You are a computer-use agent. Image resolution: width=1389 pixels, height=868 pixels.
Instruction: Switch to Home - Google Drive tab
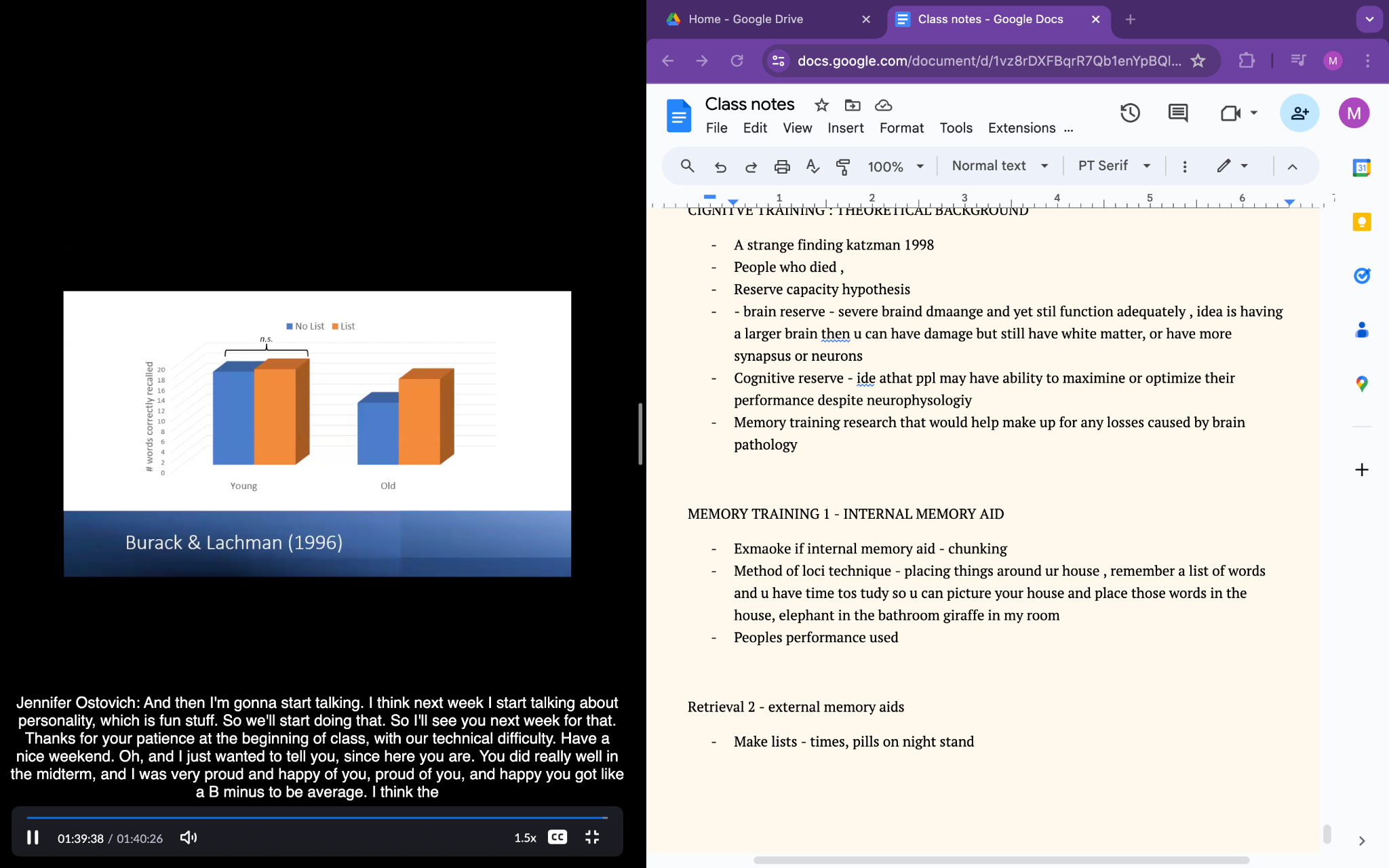[x=745, y=19]
